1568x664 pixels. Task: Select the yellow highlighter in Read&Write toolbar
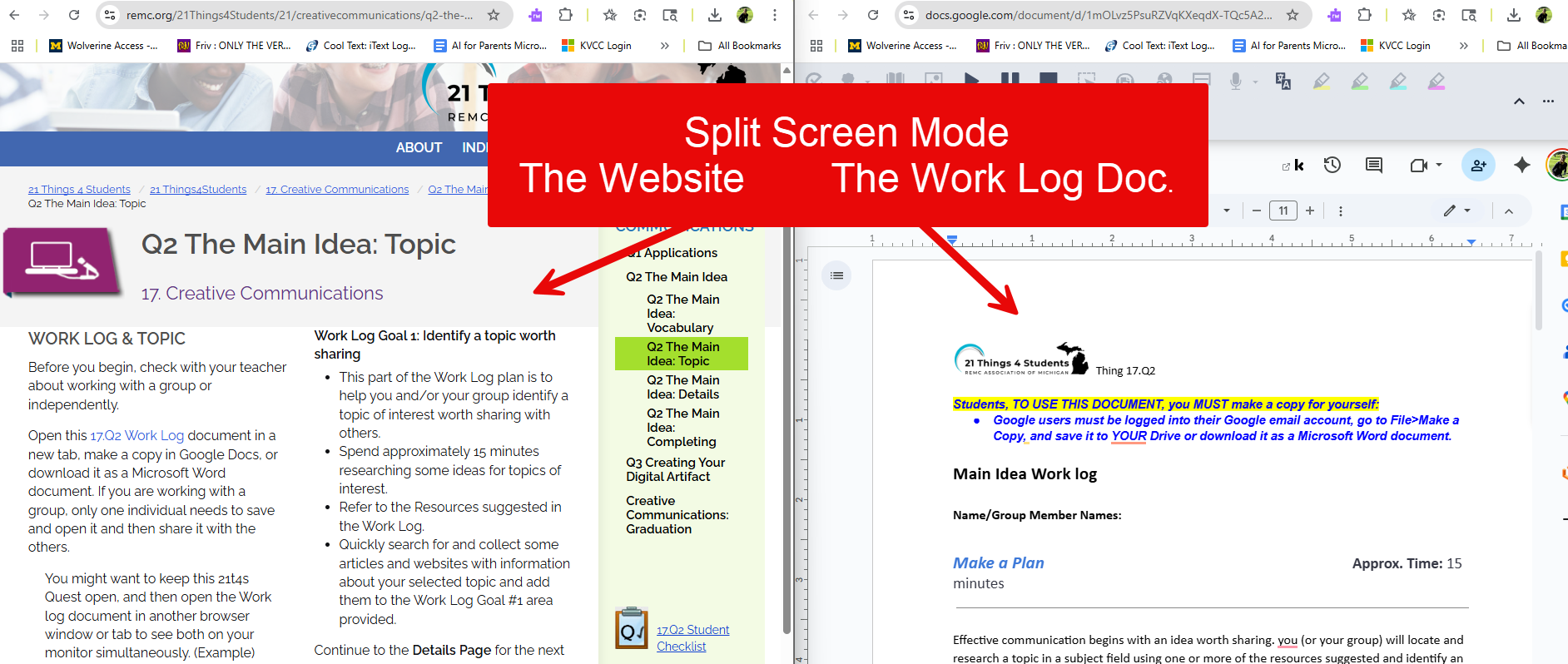1321,81
